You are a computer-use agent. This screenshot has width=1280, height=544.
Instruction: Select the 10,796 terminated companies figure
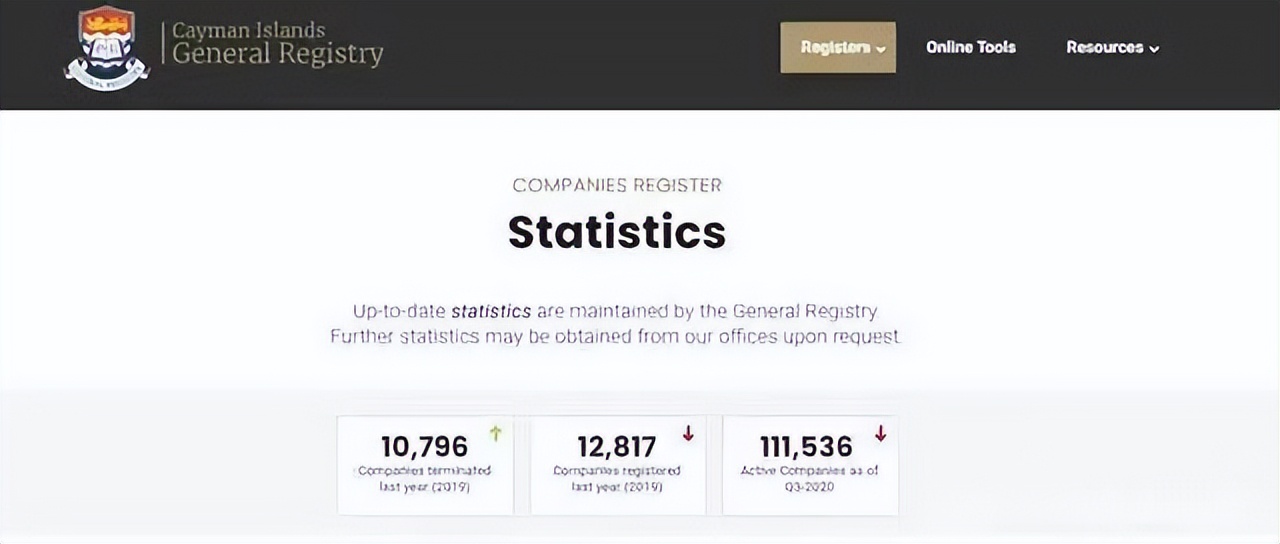(424, 446)
